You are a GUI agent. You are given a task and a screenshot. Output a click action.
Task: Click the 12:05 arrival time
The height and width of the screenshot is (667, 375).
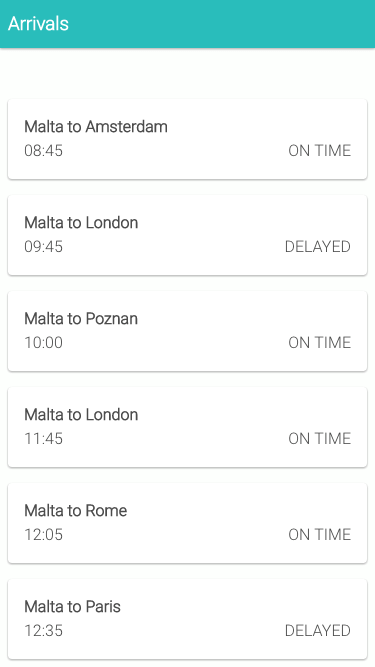[x=43, y=535]
